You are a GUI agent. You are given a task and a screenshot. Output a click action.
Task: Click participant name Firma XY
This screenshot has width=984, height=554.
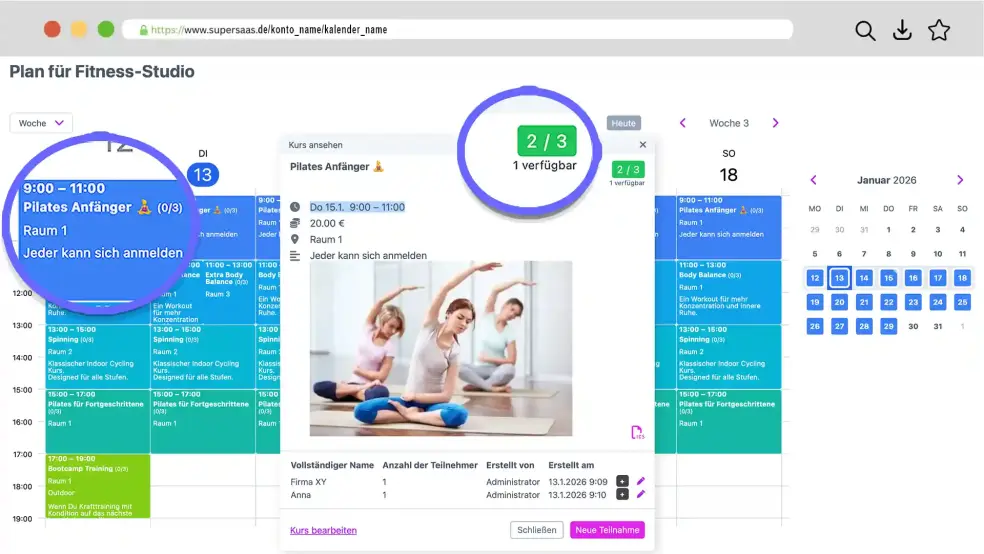[308, 482]
